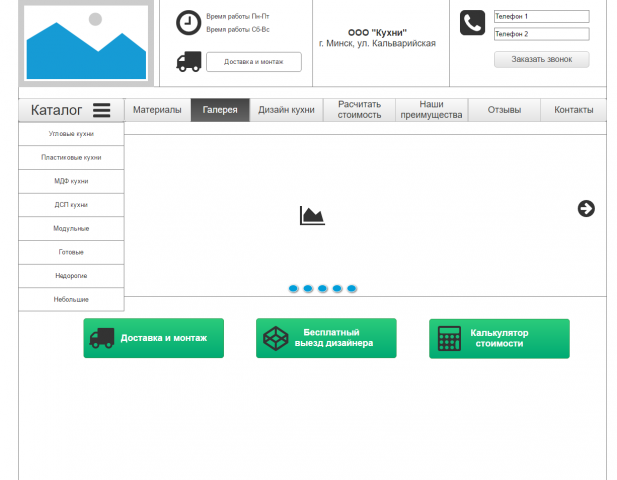
Task: Select the third slider dot
Action: point(323,288)
